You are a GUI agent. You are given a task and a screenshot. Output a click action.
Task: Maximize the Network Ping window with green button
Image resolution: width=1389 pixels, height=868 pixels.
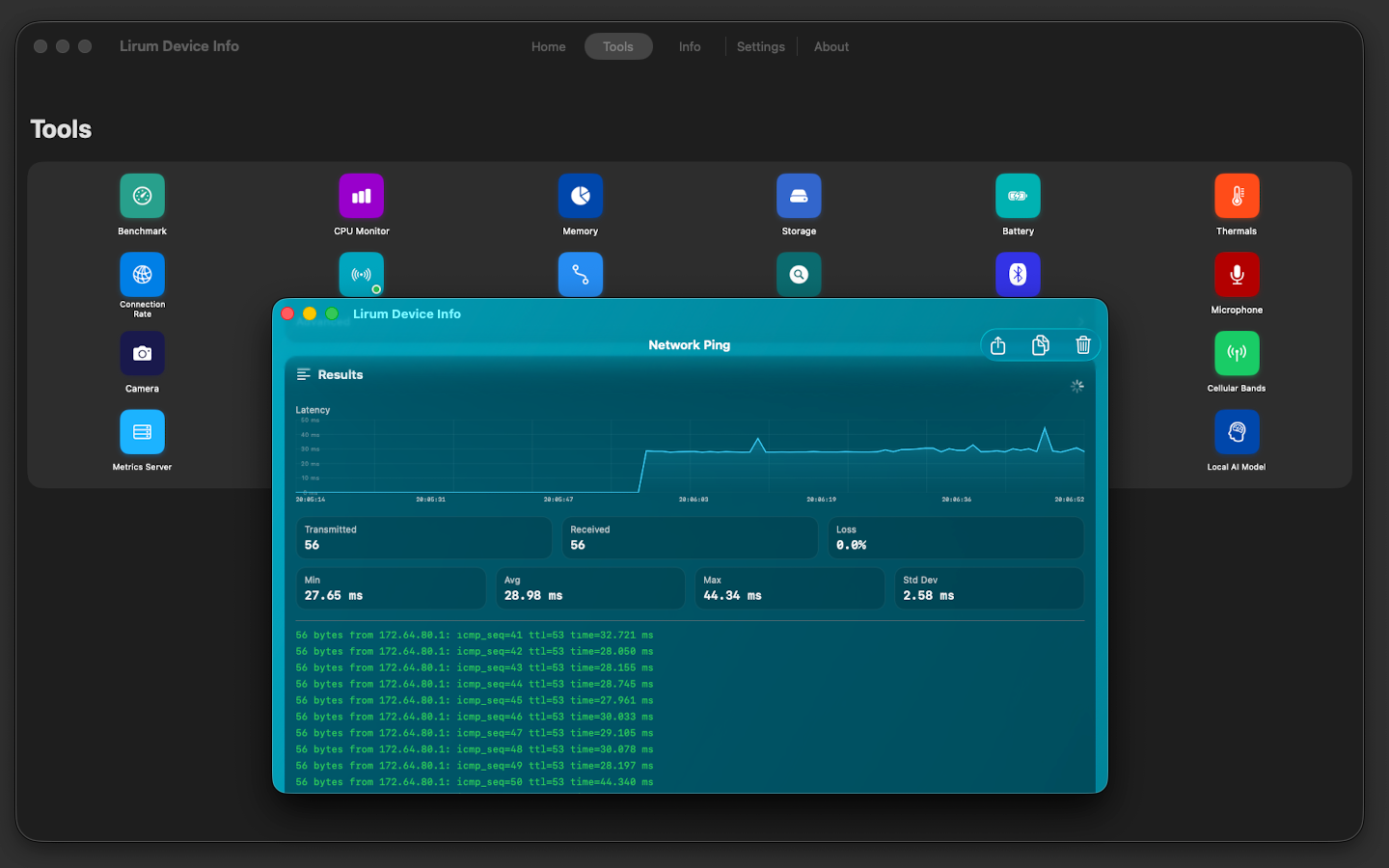[332, 313]
